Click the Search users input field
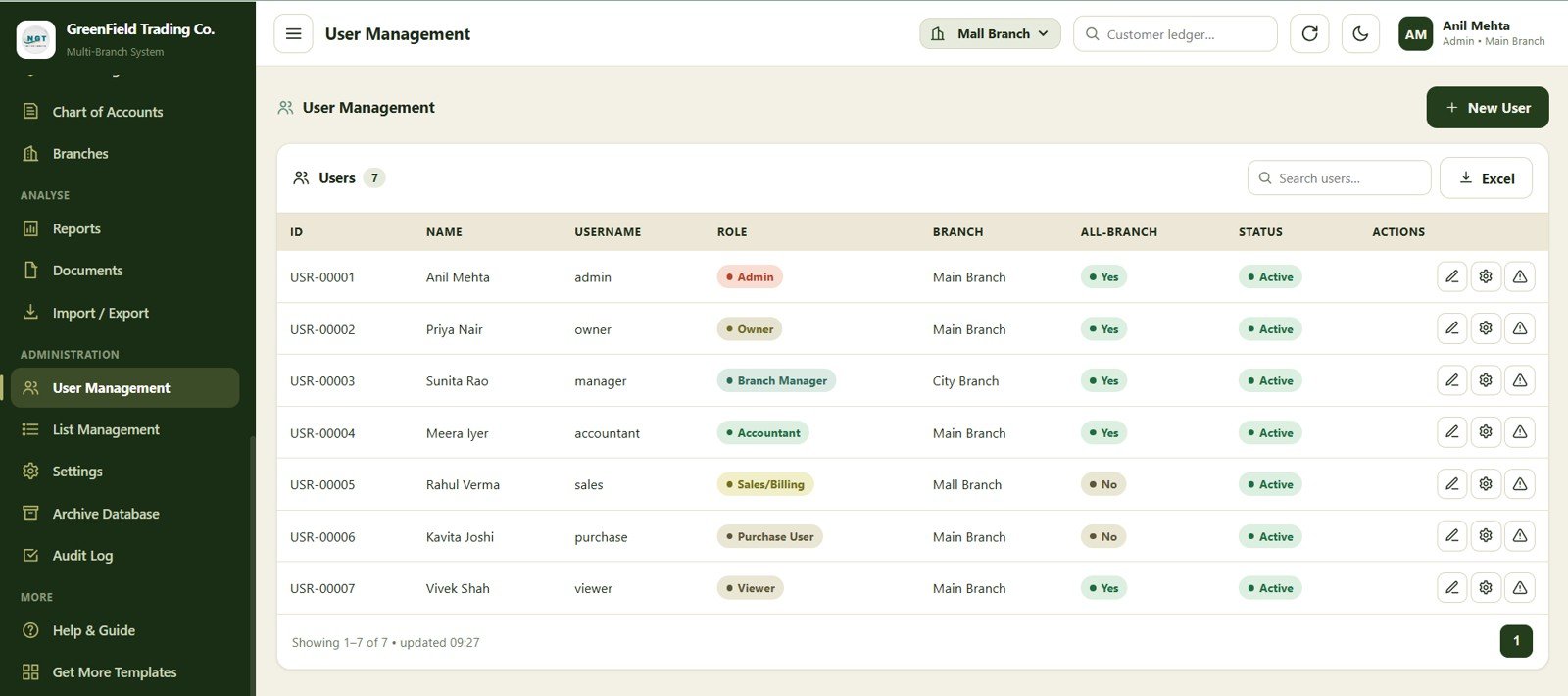1568x696 pixels. coord(1339,178)
